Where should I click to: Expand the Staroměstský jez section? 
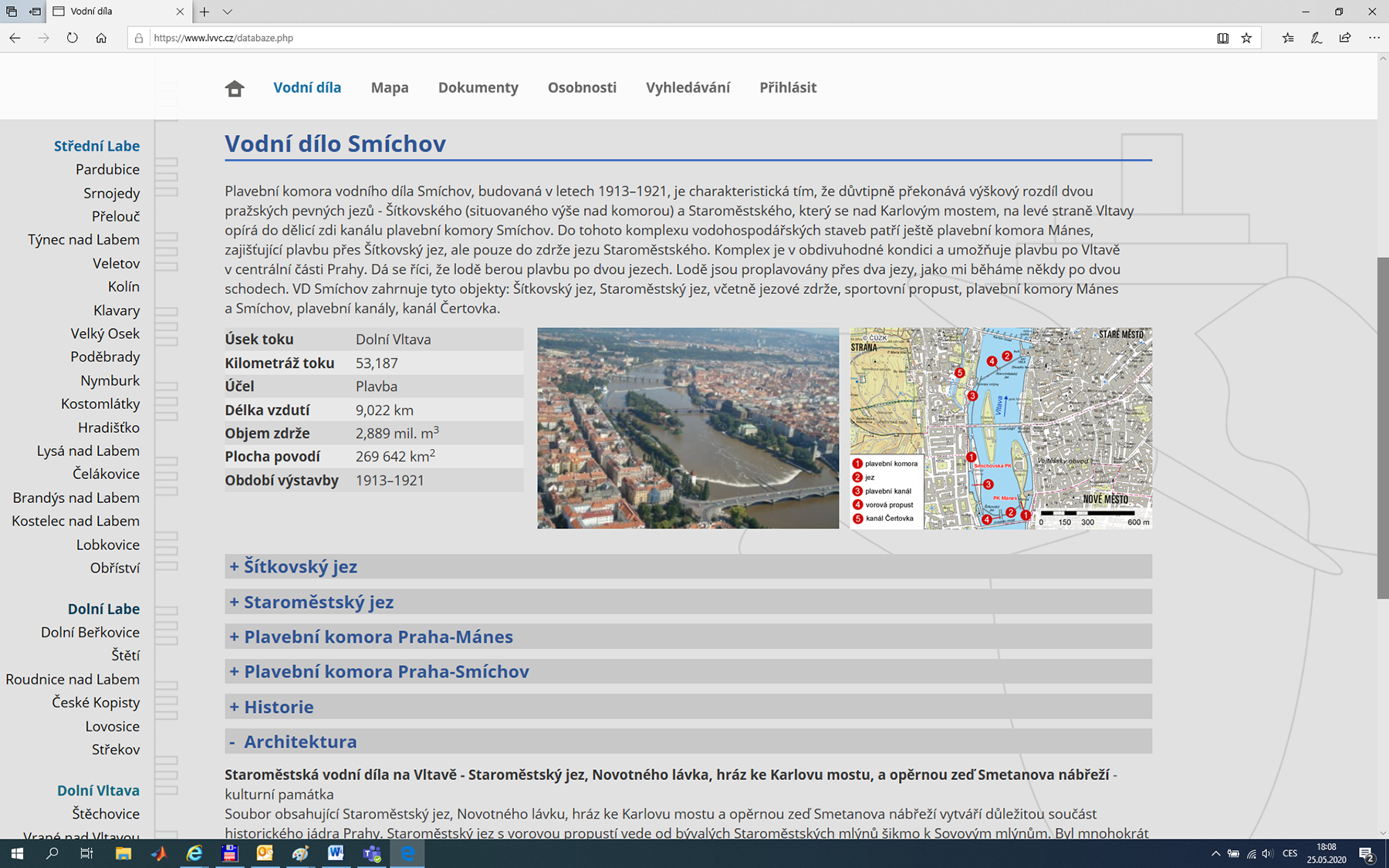pos(318,602)
